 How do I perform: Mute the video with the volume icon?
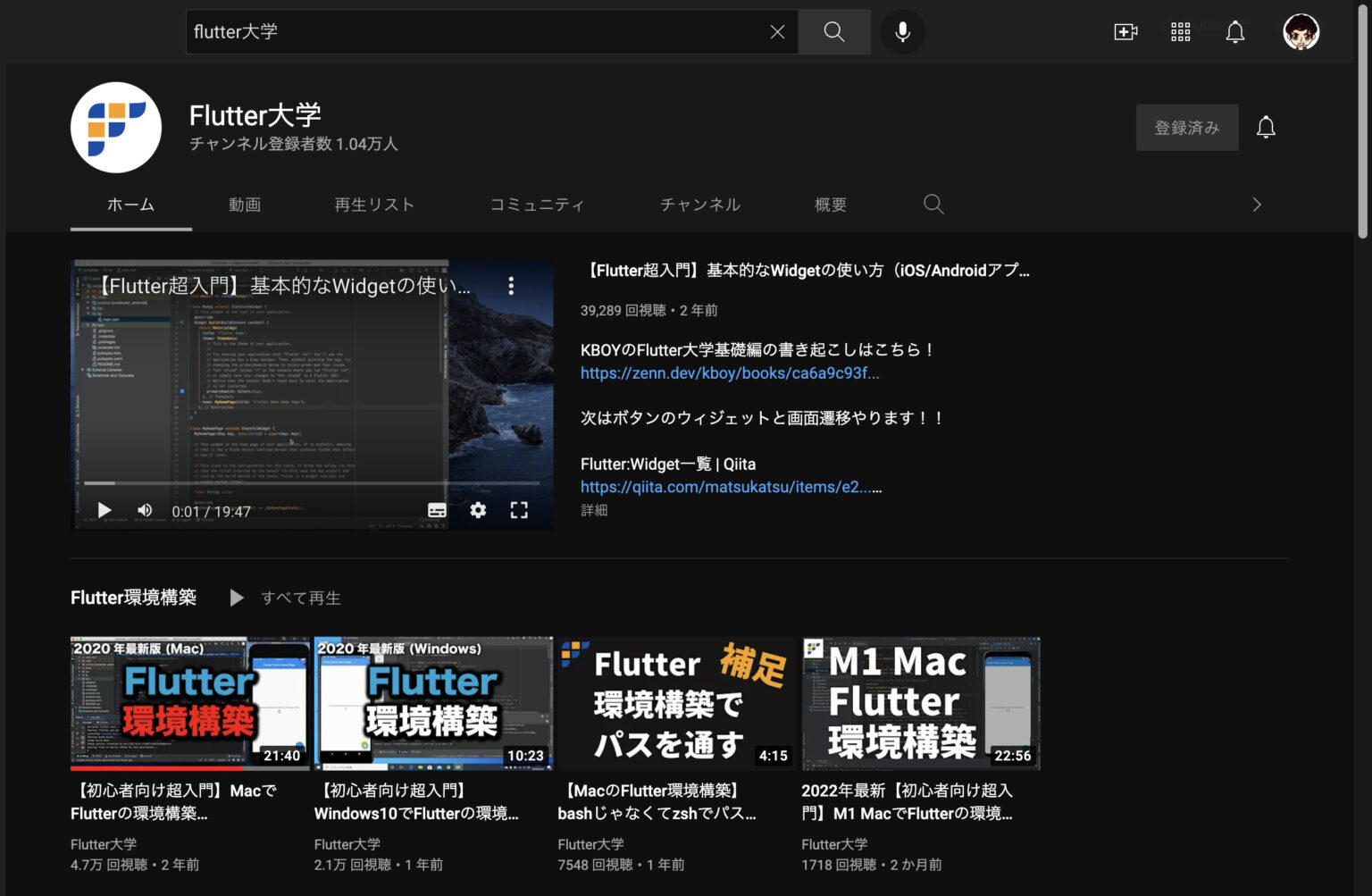[144, 509]
